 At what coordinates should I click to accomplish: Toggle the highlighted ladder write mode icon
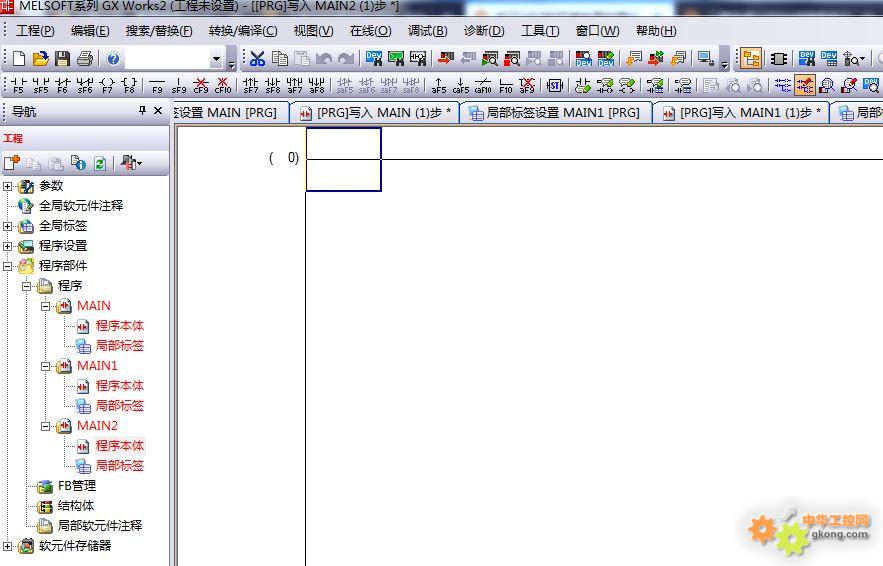[804, 85]
